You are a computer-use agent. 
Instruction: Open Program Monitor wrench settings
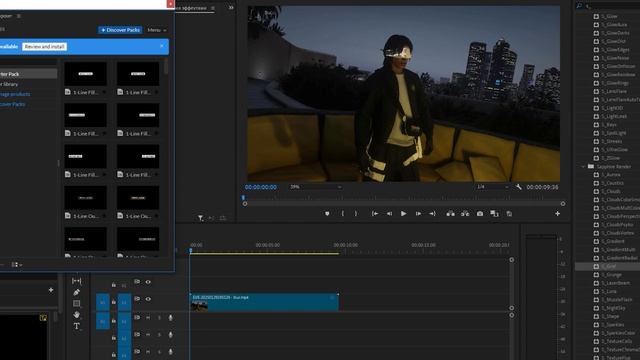coord(518,187)
